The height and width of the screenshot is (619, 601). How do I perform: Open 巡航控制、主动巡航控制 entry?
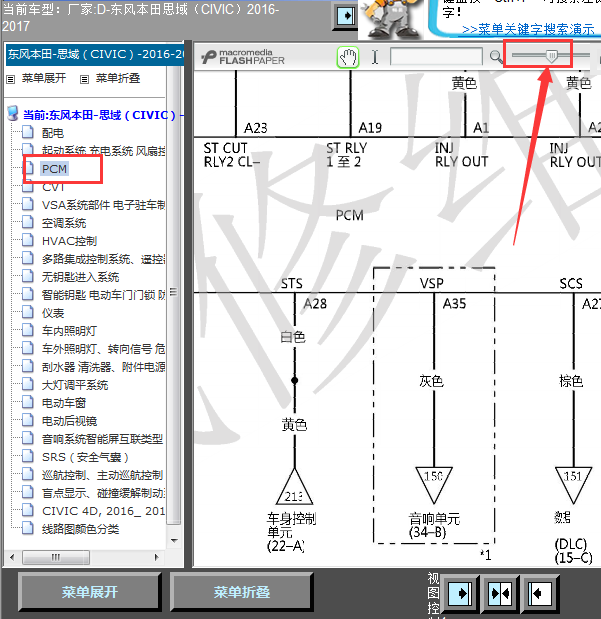tap(102, 475)
